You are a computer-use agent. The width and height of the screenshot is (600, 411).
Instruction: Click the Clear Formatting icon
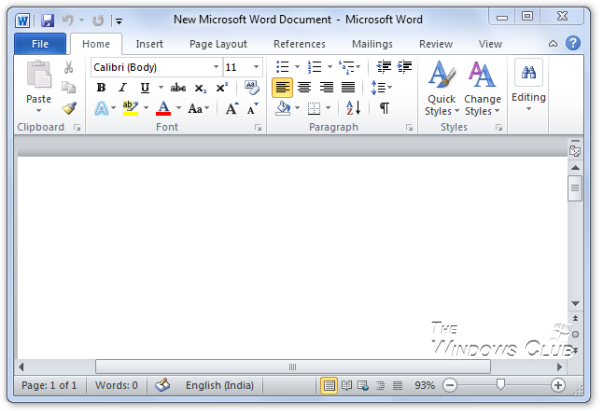252,88
